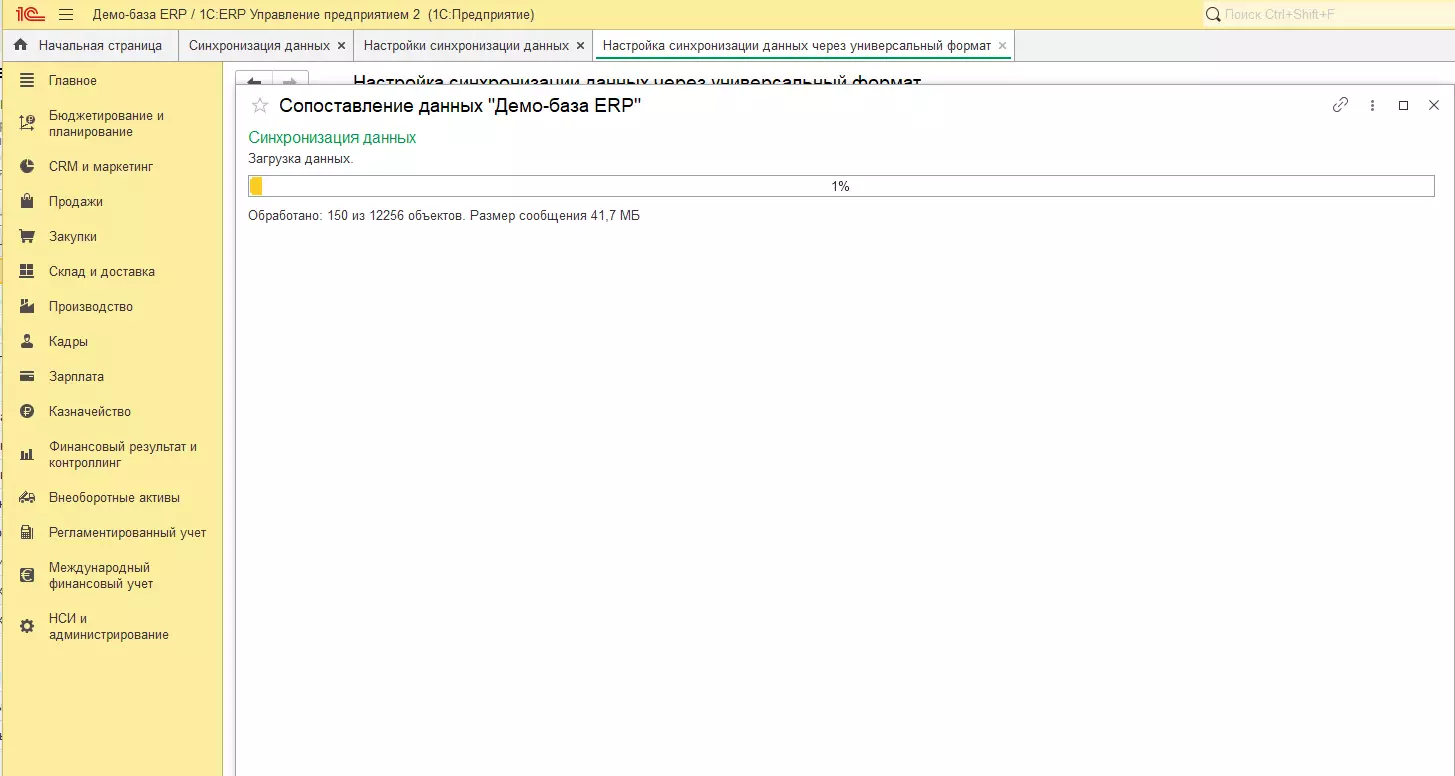Close the Синхронизация данных tab

pos(341,46)
